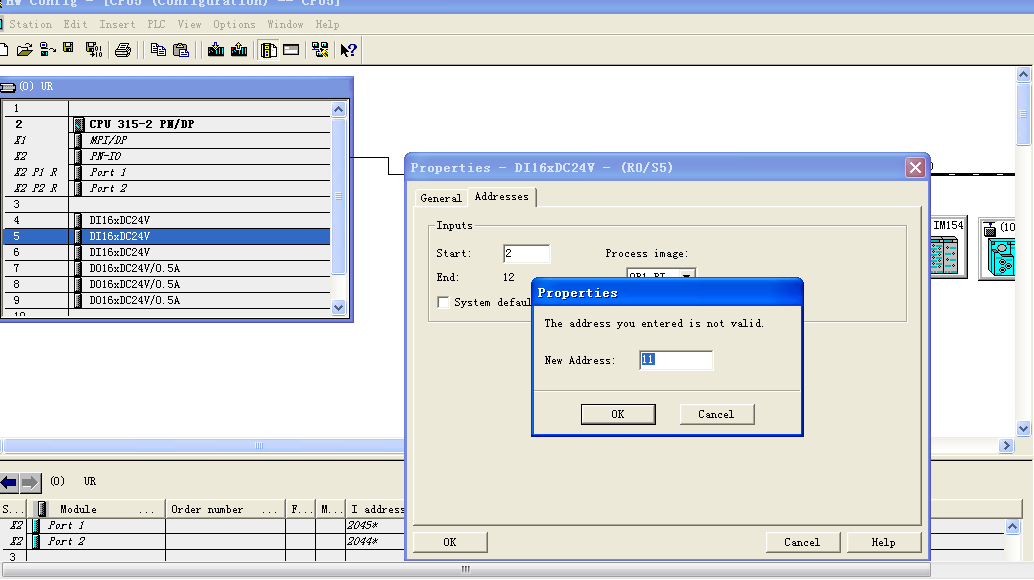1034x580 pixels.
Task: Open the PLC menu
Action: pos(156,24)
